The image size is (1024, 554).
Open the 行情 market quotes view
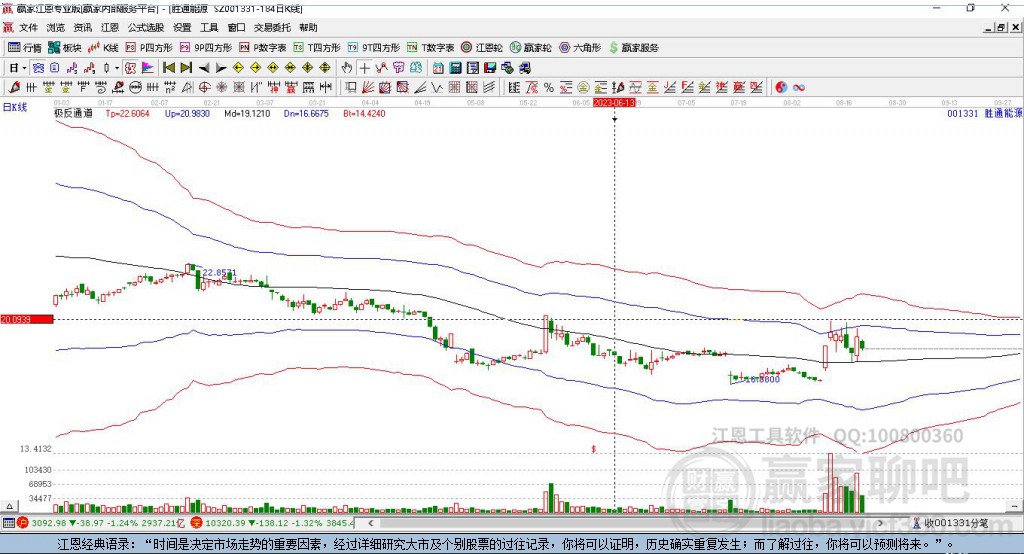tap(25, 48)
